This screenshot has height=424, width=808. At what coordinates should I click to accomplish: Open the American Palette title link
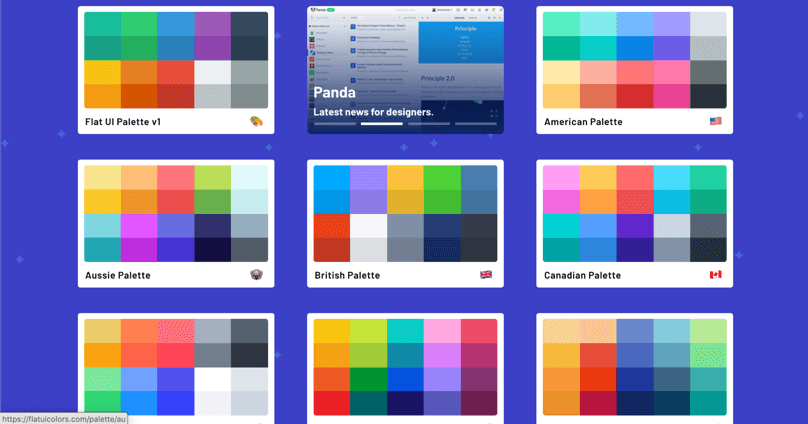pos(583,122)
